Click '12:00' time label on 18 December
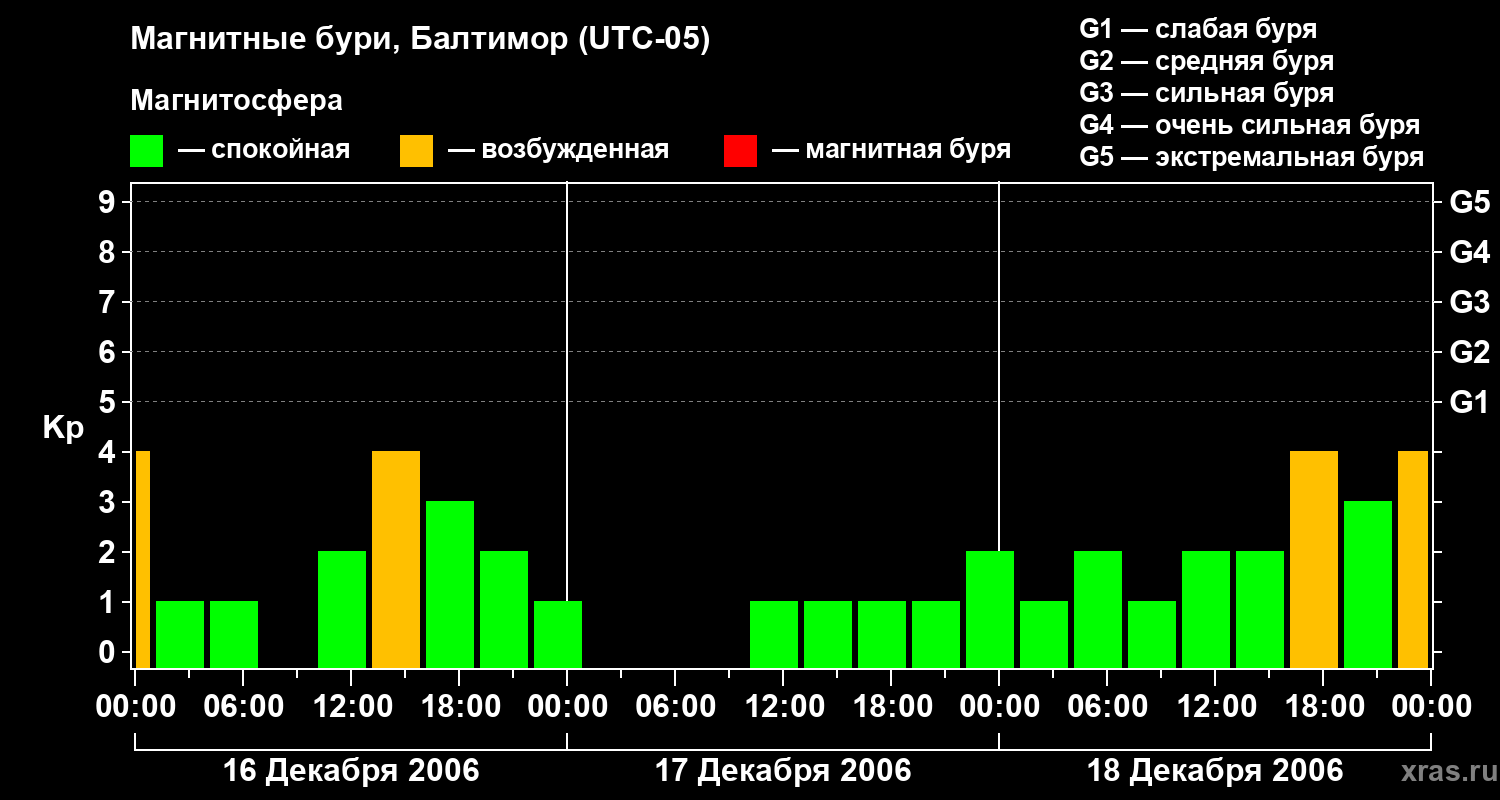The height and width of the screenshot is (800, 1500). pyautogui.click(x=1215, y=707)
